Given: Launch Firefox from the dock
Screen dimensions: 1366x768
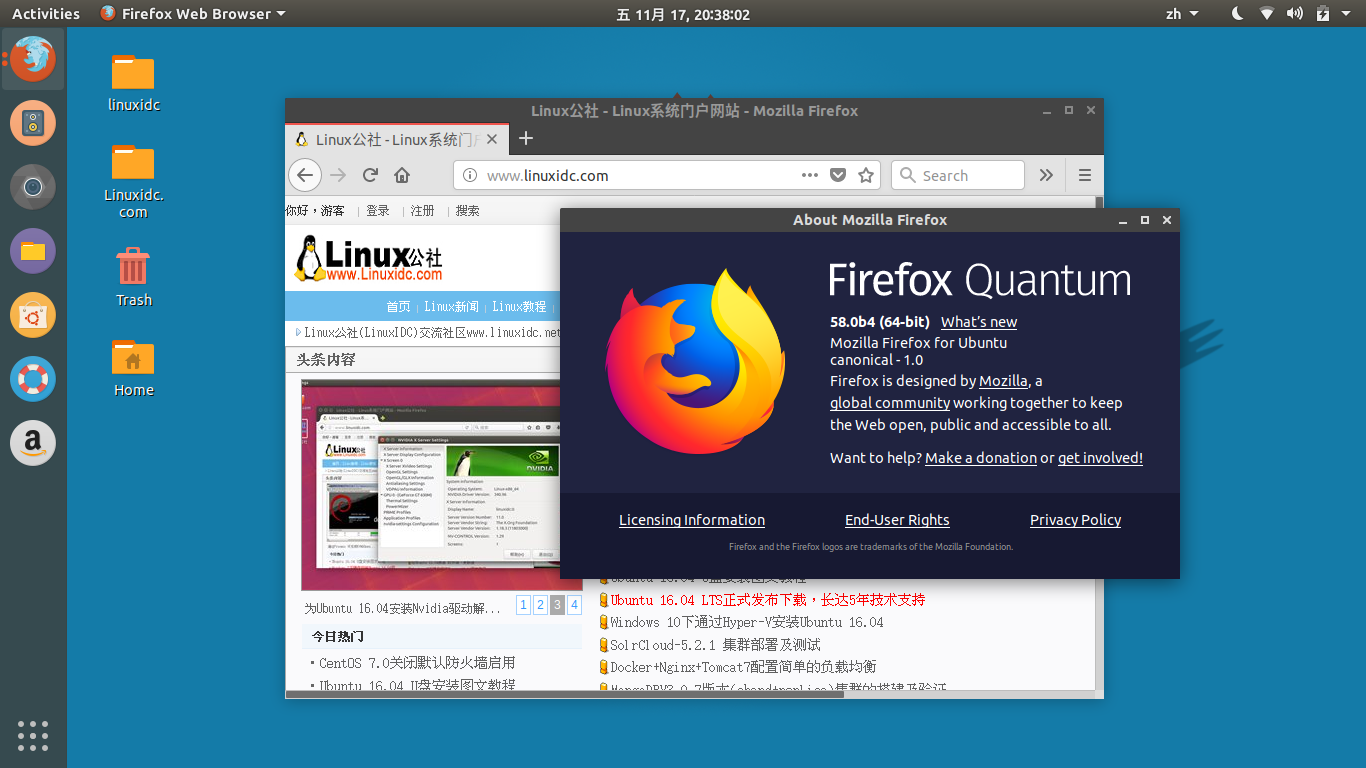Looking at the screenshot, I should [33, 58].
